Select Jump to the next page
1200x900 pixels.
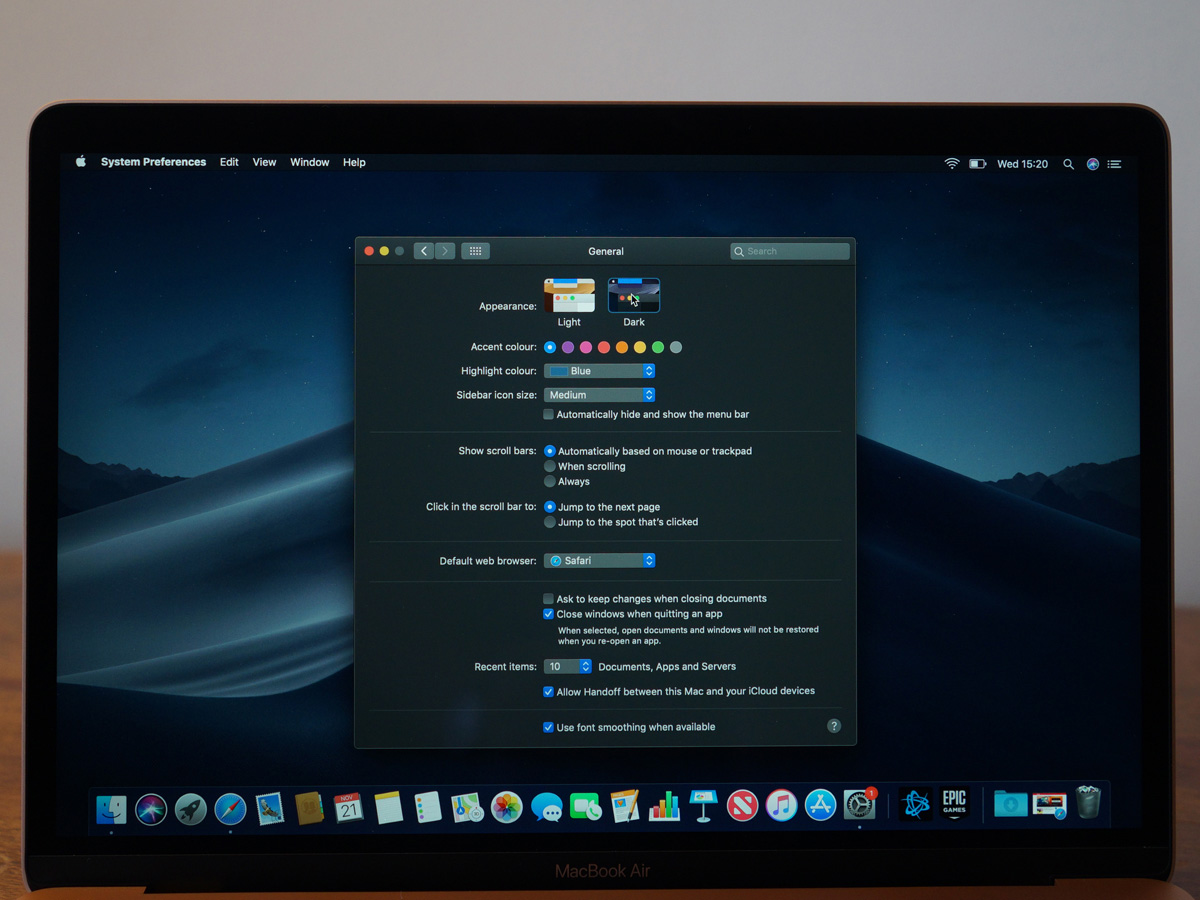coord(550,507)
